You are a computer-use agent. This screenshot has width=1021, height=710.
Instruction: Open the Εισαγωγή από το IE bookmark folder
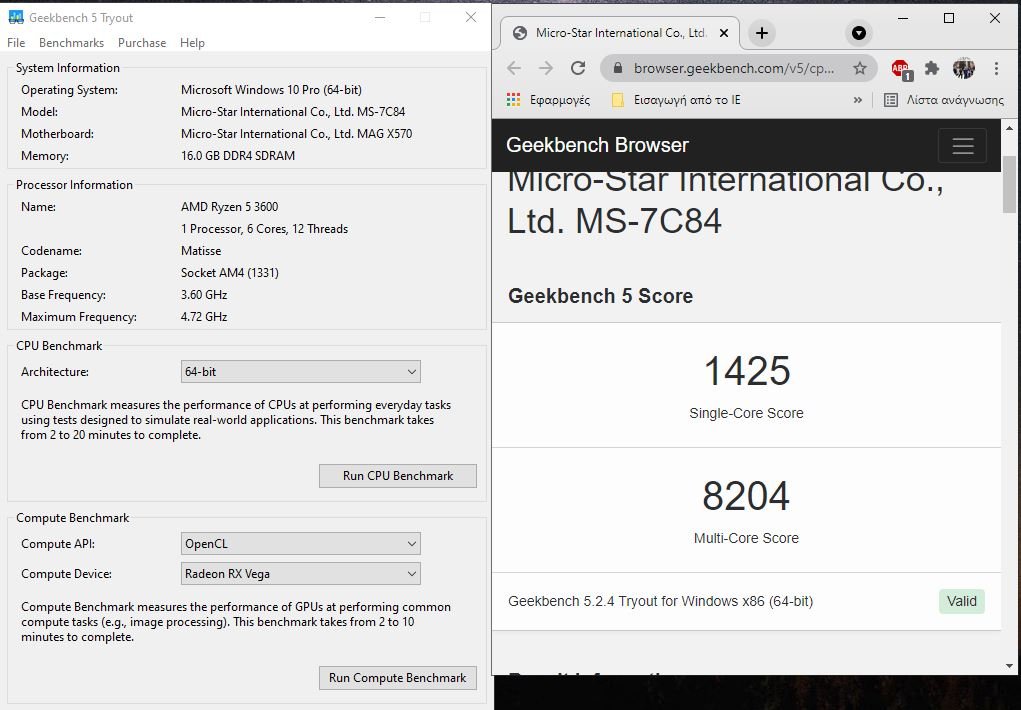click(677, 100)
